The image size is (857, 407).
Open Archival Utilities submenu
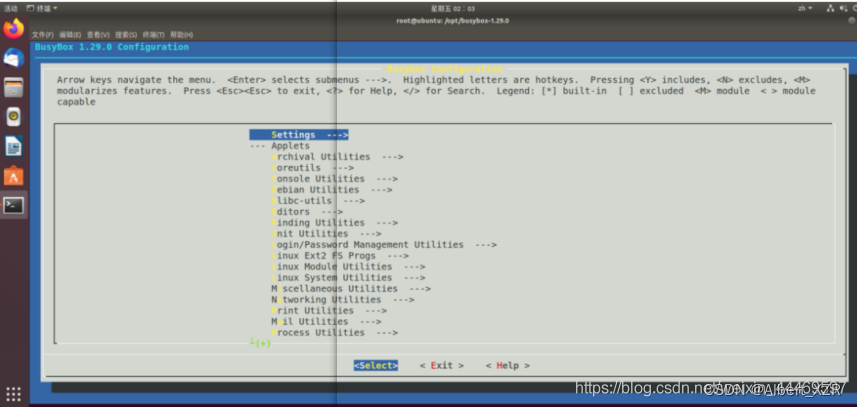pos(337,157)
